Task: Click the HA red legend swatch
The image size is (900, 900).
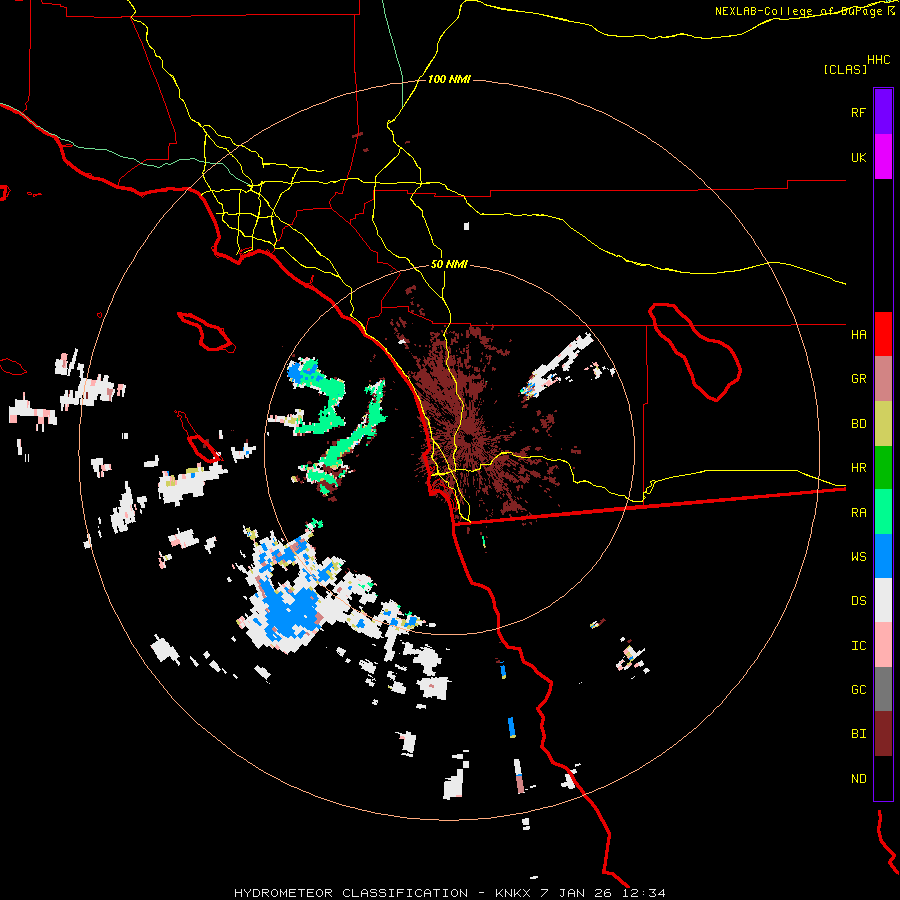Action: [883, 334]
